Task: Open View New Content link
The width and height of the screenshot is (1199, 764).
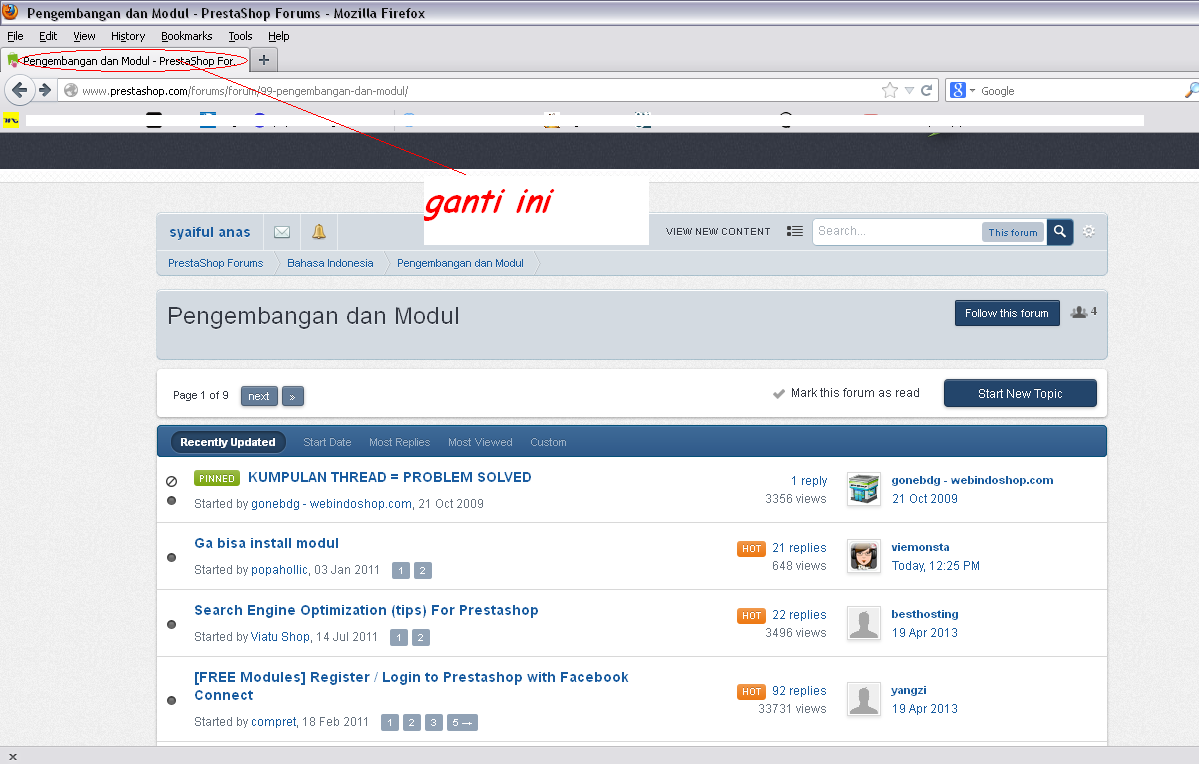Action: point(718,232)
